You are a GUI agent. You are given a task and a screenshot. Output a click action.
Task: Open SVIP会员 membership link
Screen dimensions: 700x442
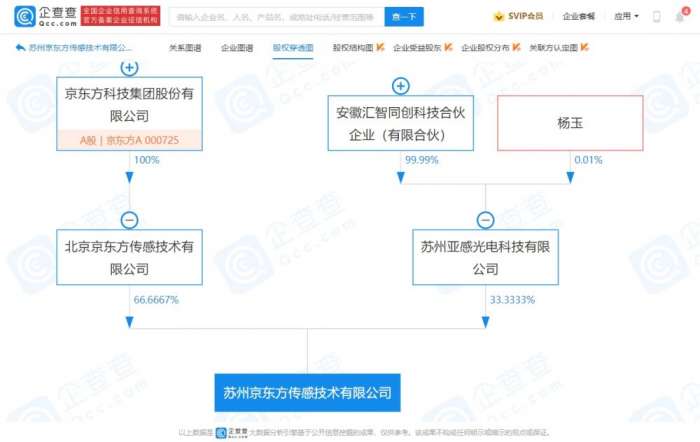[525, 16]
